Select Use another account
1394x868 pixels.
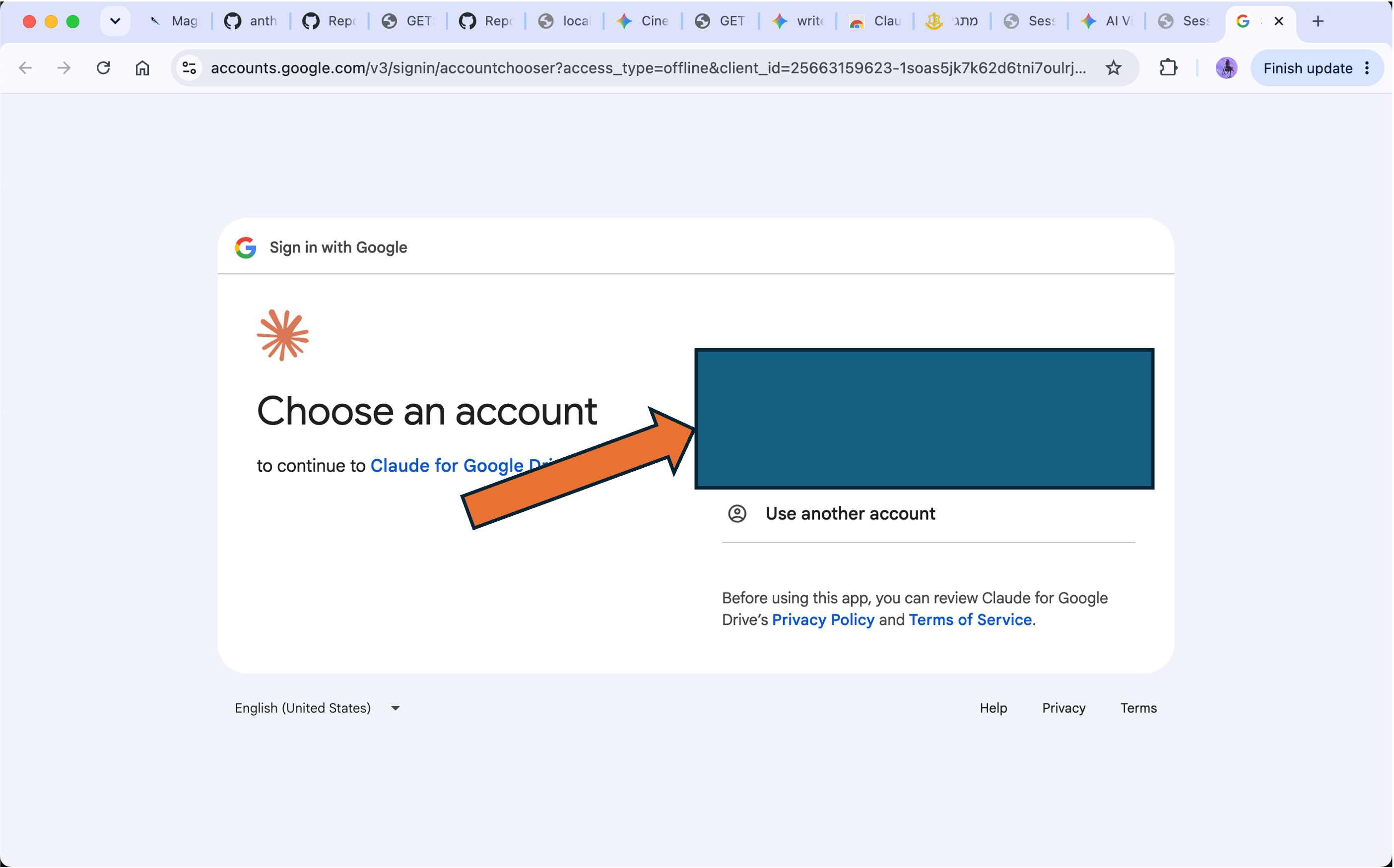928,513
